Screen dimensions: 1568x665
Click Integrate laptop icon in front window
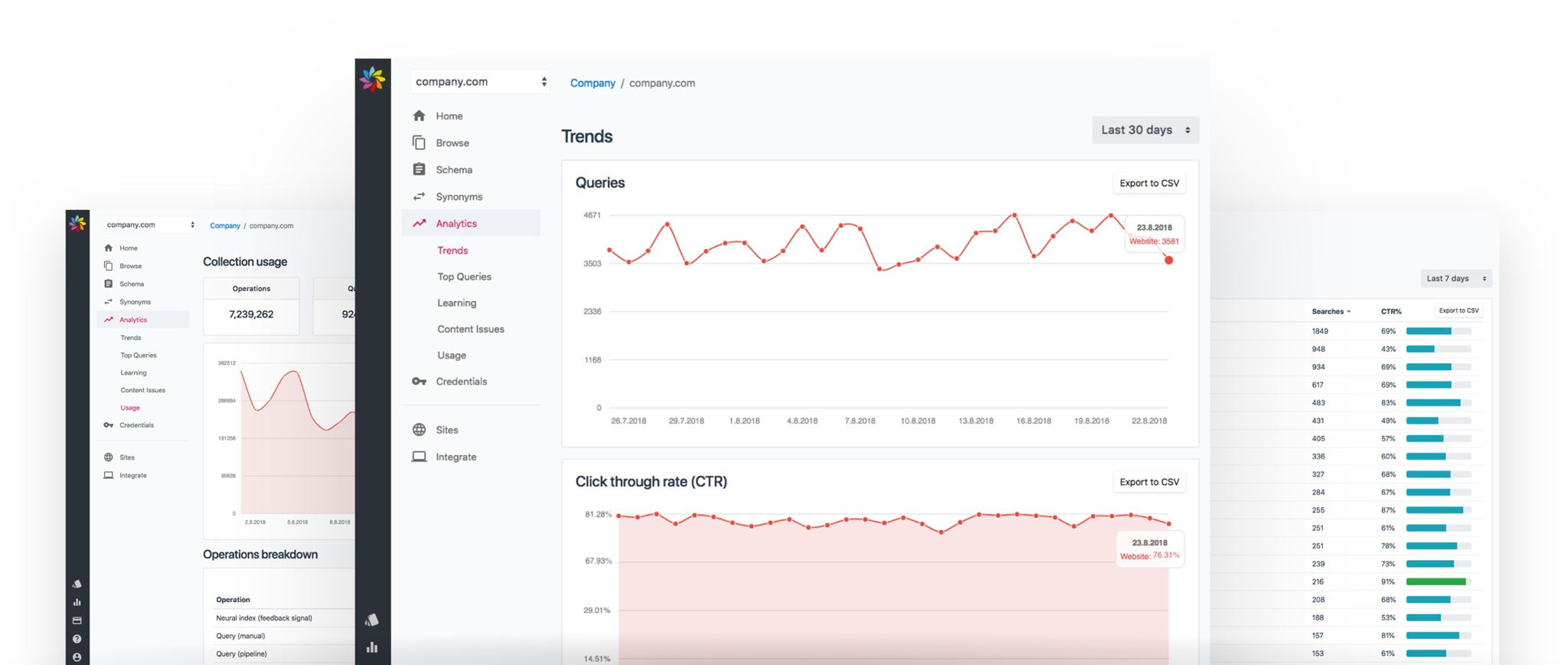tap(419, 457)
